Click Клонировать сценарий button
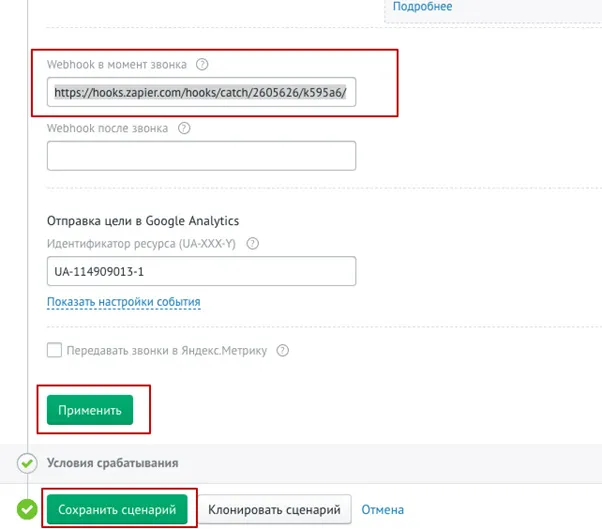Image resolution: width=602 pixels, height=529 pixels. click(274, 509)
